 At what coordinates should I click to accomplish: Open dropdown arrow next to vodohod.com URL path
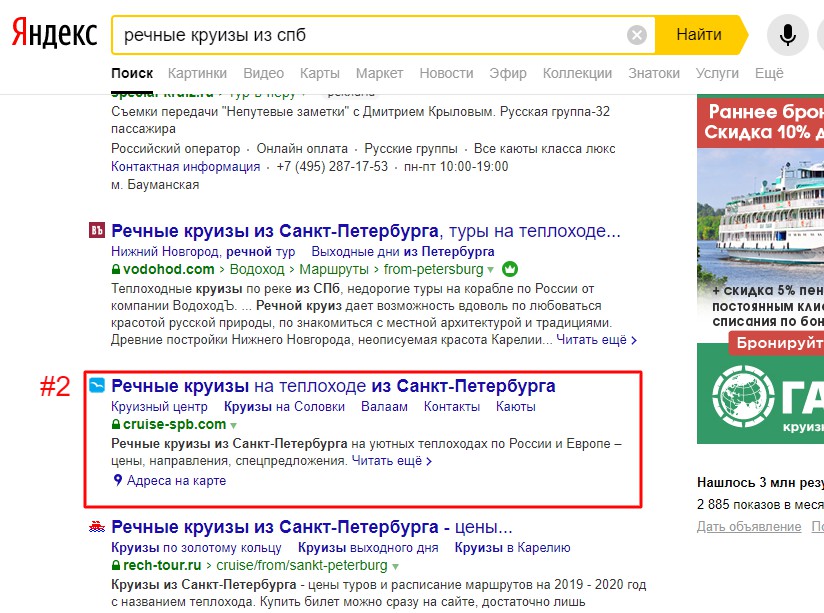point(491,270)
